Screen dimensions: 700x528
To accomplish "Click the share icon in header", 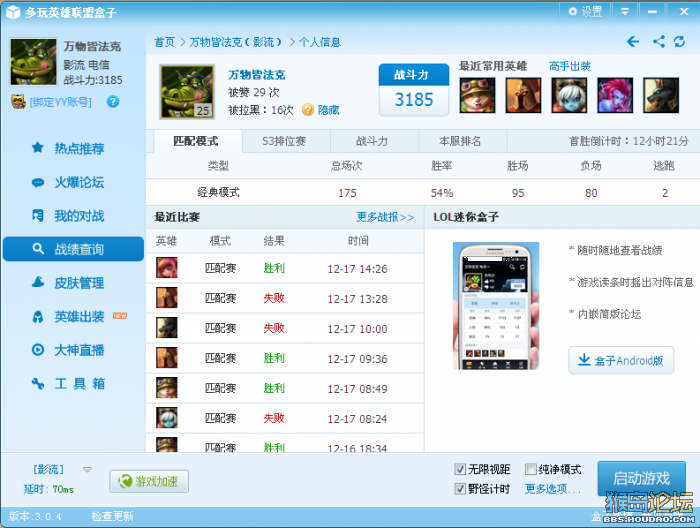I will click(x=658, y=42).
